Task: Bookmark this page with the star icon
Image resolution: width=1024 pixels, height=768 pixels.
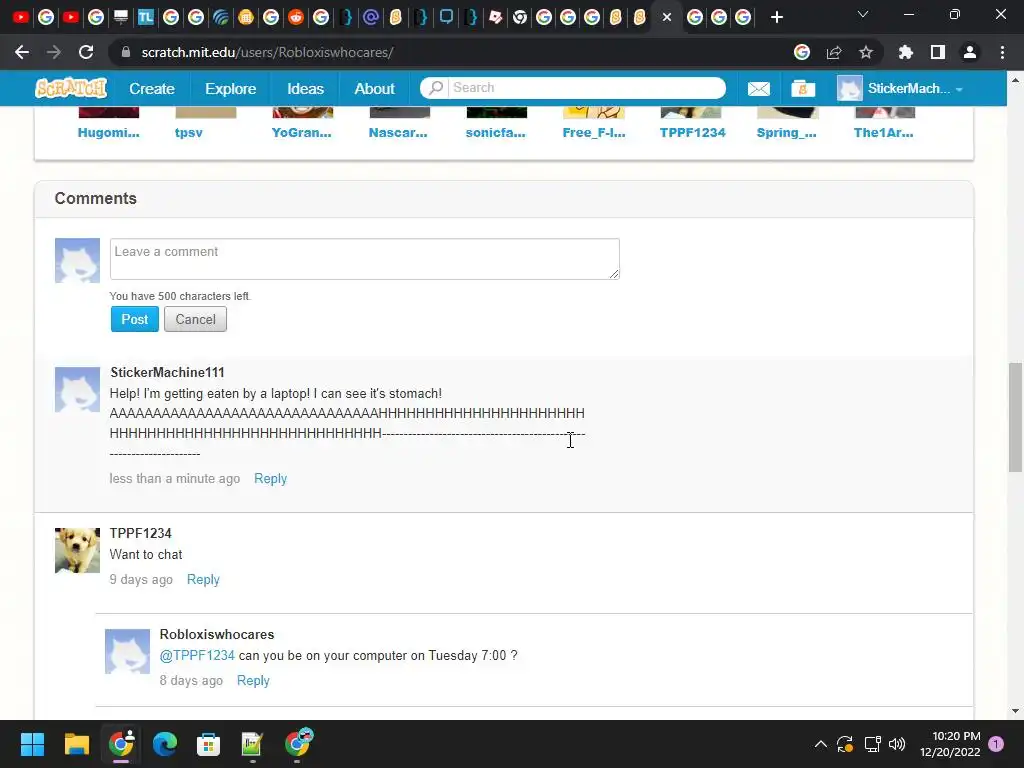Action: pos(865,52)
